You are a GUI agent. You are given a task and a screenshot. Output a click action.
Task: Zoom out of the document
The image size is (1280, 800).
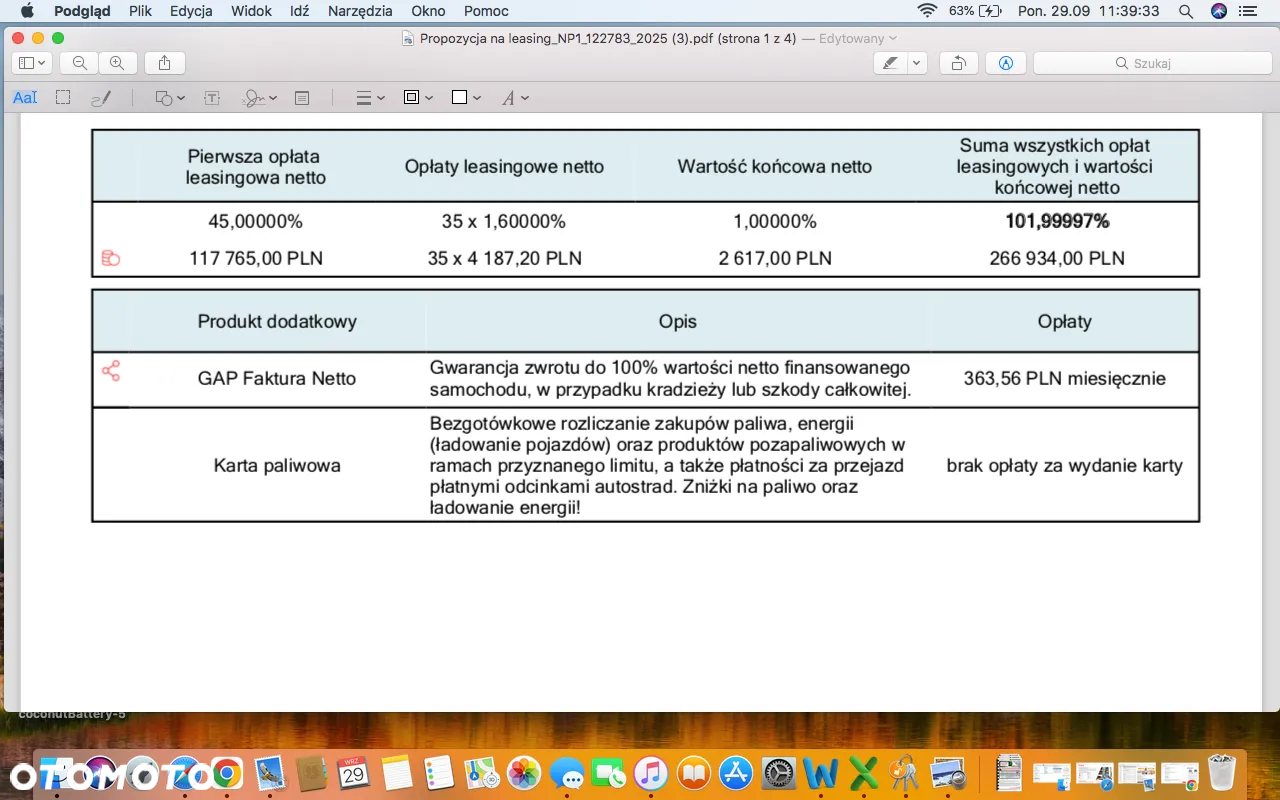[80, 63]
